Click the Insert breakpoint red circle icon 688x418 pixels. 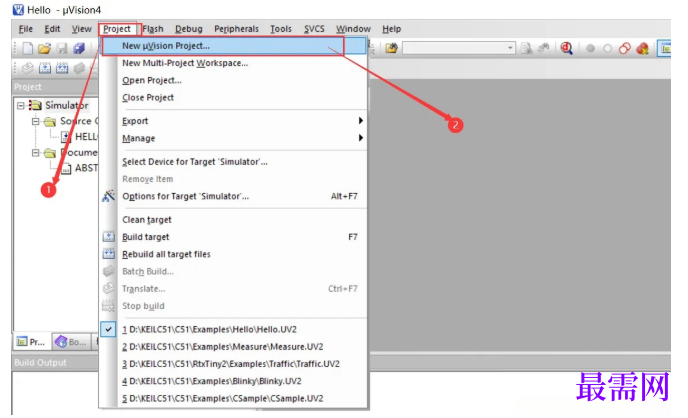click(591, 48)
